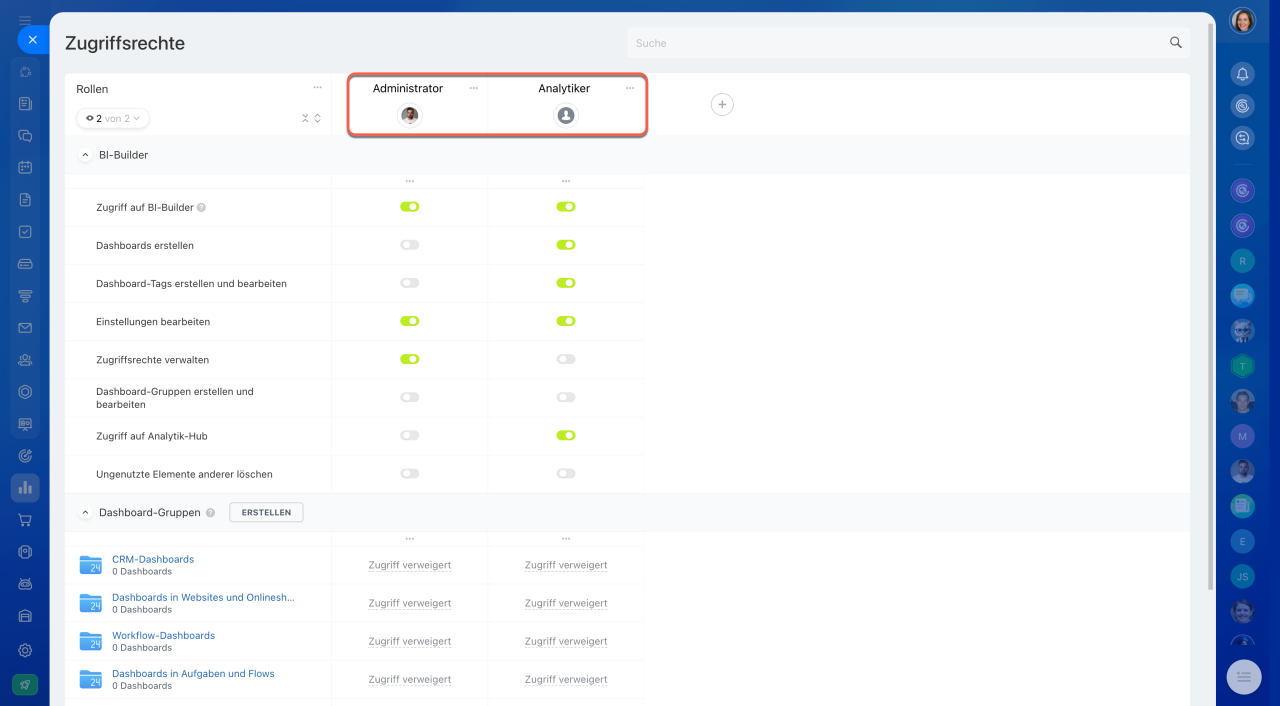The width and height of the screenshot is (1280, 706).
Task: Collapse all sections with the collapse arrows icon
Action: (306, 118)
